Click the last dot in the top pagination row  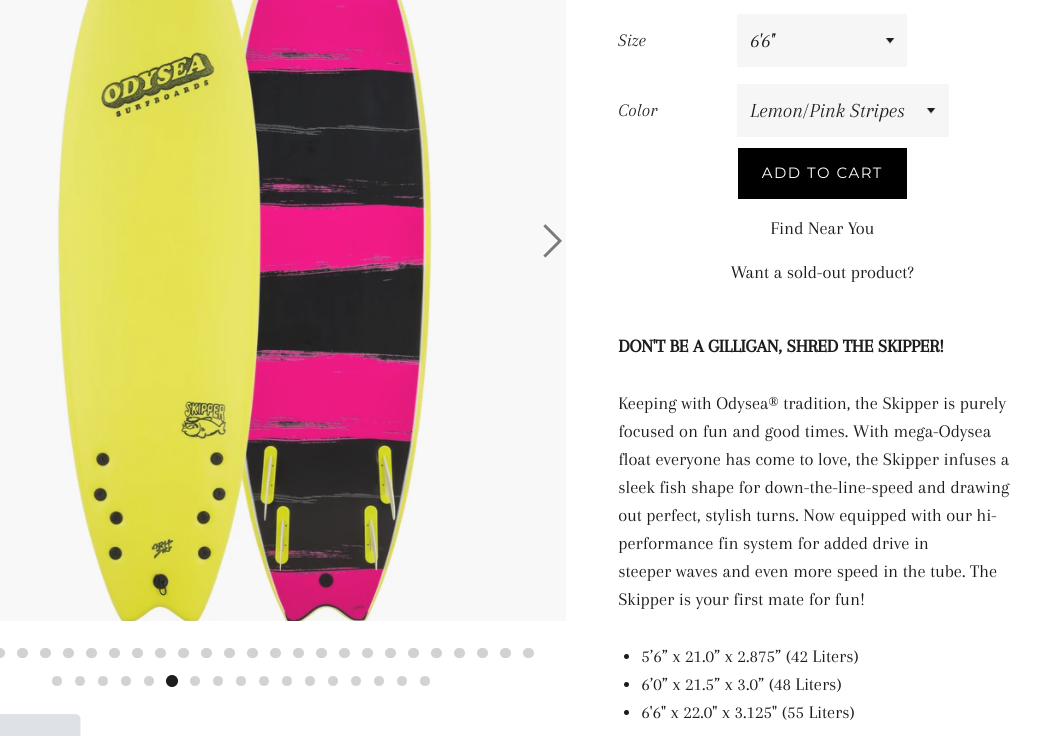(x=528, y=653)
